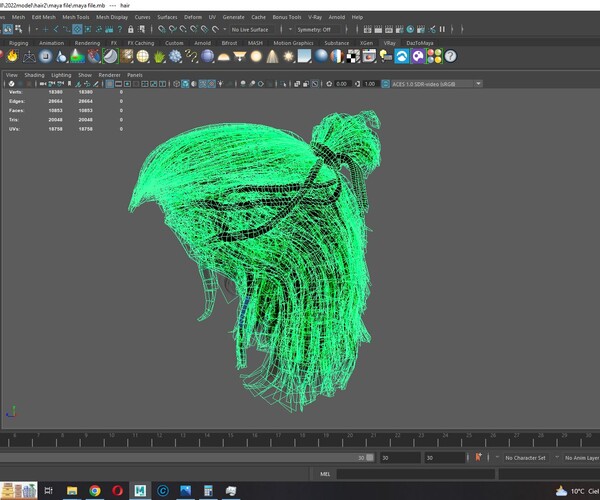600x500 pixels.
Task: Click the V-Ray proxy snowflake shelf icon
Action: point(175,56)
